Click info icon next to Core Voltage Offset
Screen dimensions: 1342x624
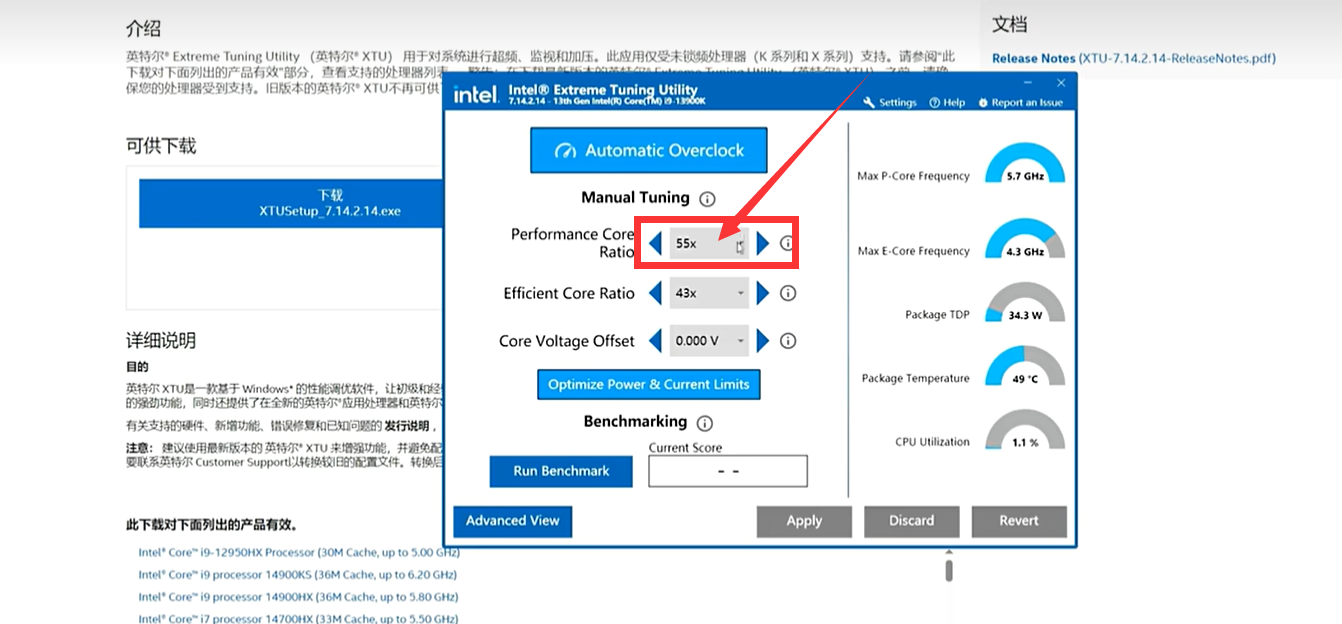(x=787, y=341)
